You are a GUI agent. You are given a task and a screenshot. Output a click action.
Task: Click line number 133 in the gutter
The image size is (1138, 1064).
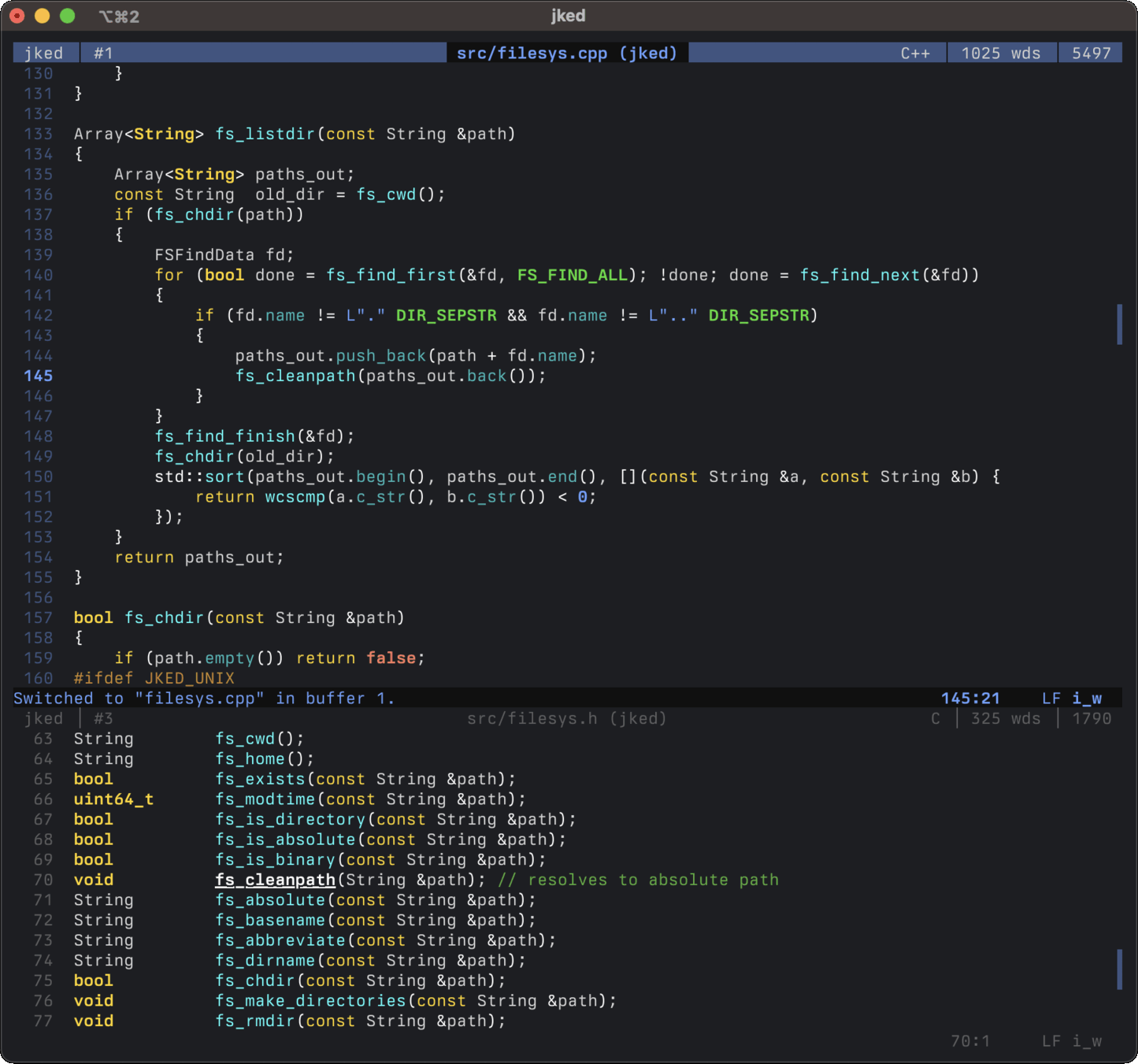(38, 134)
